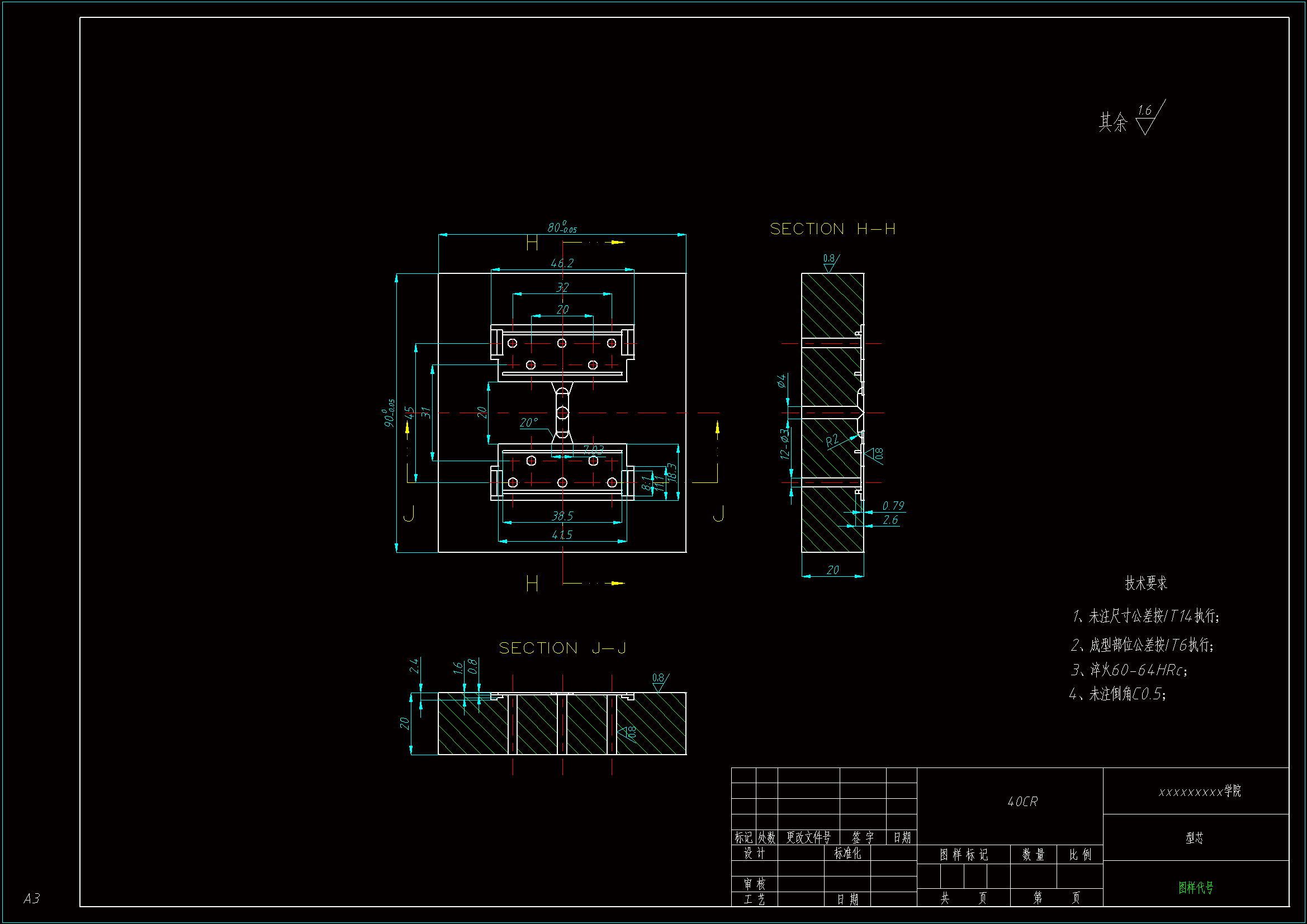Click the left J section marker letter
This screenshot has height=924, width=1307.
pyautogui.click(x=409, y=513)
